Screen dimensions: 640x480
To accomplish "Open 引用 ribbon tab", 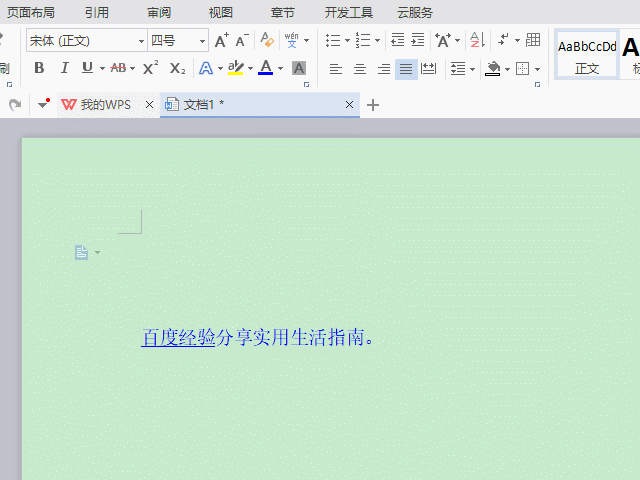I will point(97,13).
